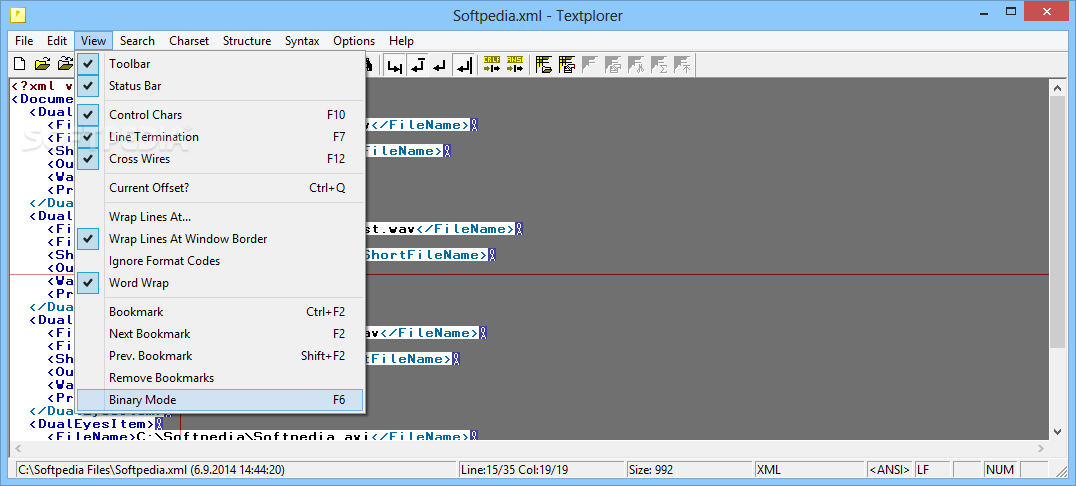The width and height of the screenshot is (1076, 486).
Task: Choose Remove Bookmarks
Action: [x=220, y=378]
